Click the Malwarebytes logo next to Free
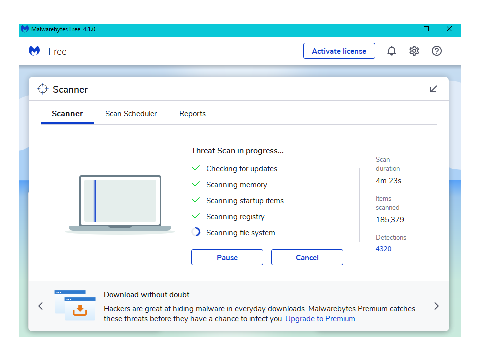480x360 pixels. pyautogui.click(x=34, y=51)
